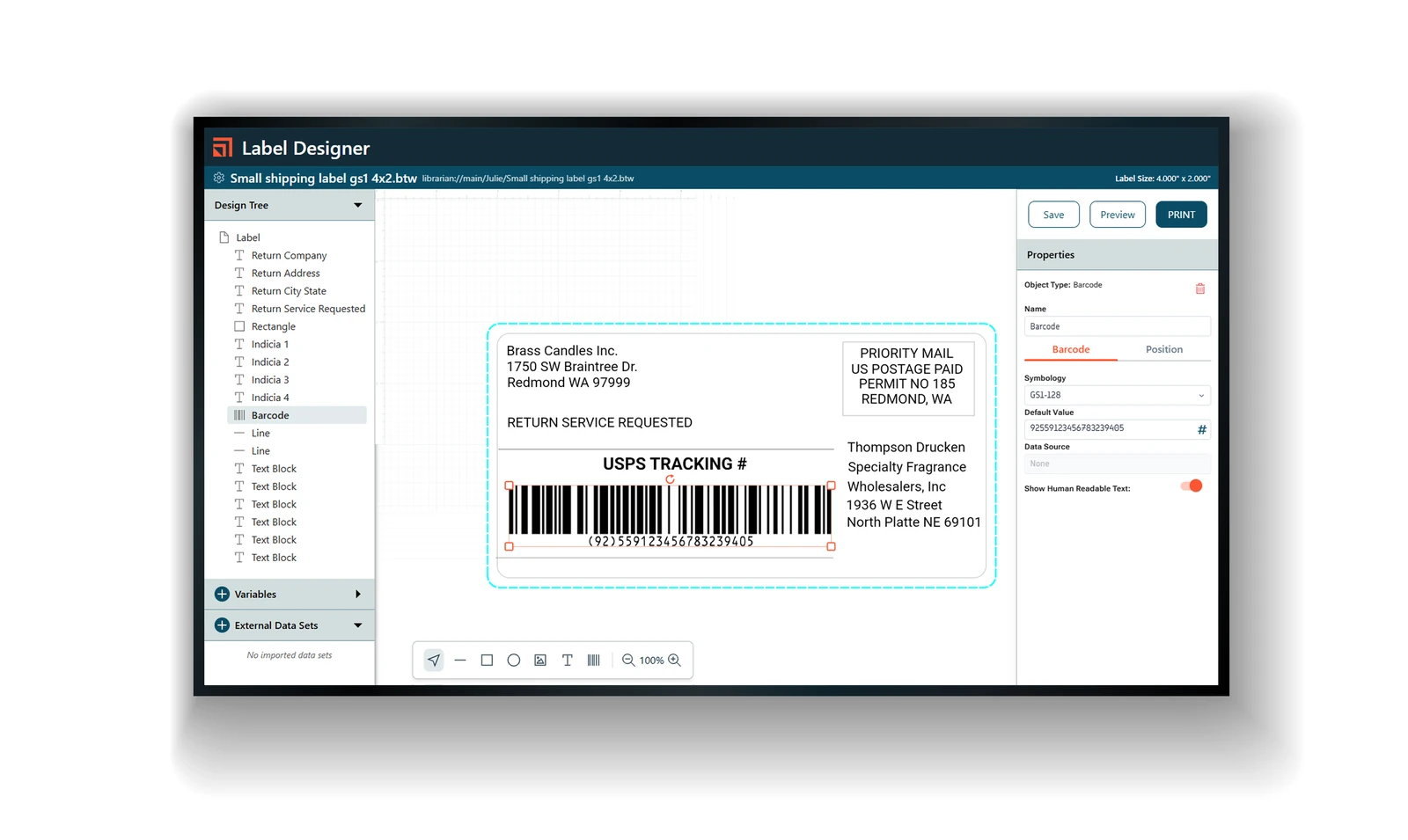Add a variable with the plus icon
Screen dimensions: 1408x840
222,594
